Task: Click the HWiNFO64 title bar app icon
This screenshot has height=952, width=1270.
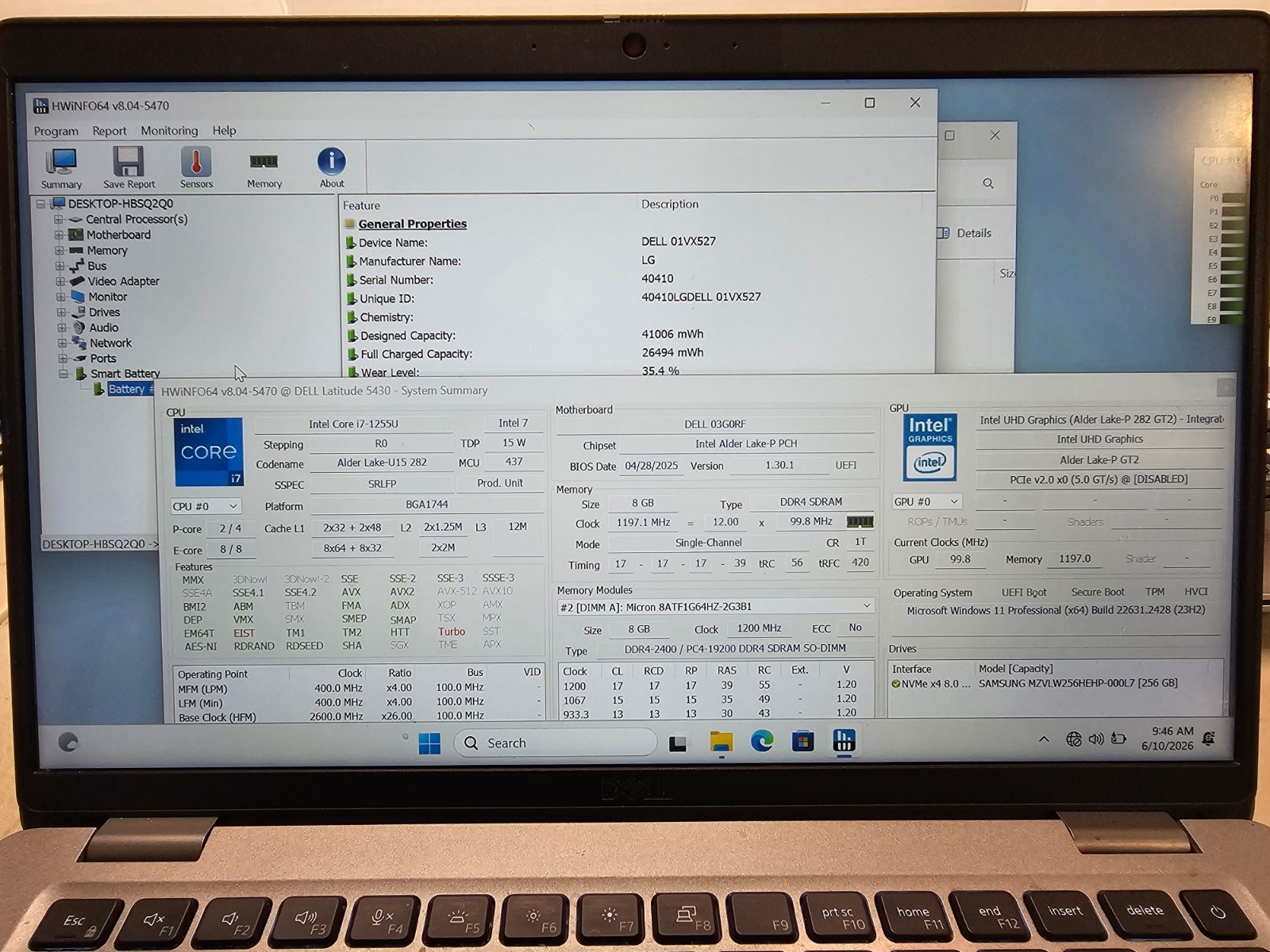Action: [x=40, y=106]
